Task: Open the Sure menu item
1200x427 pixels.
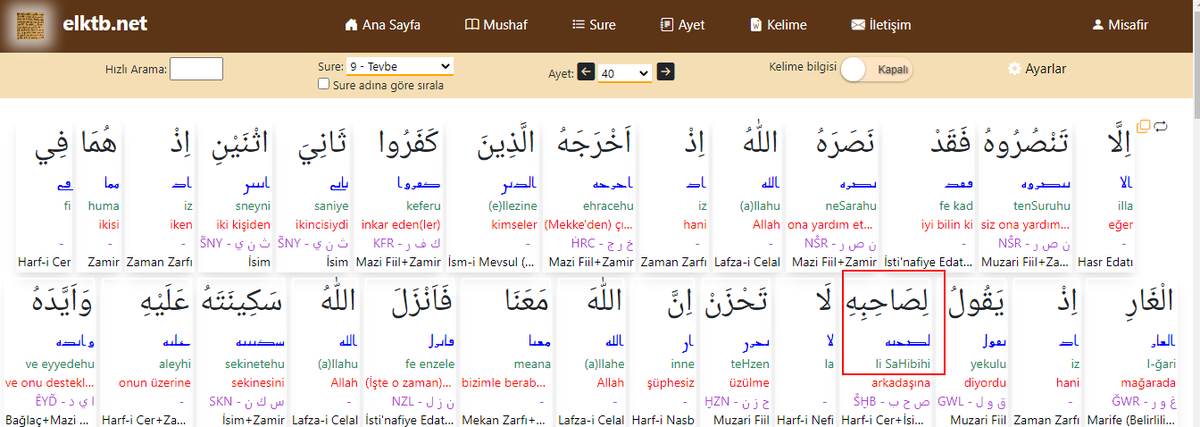Action: click(594, 24)
